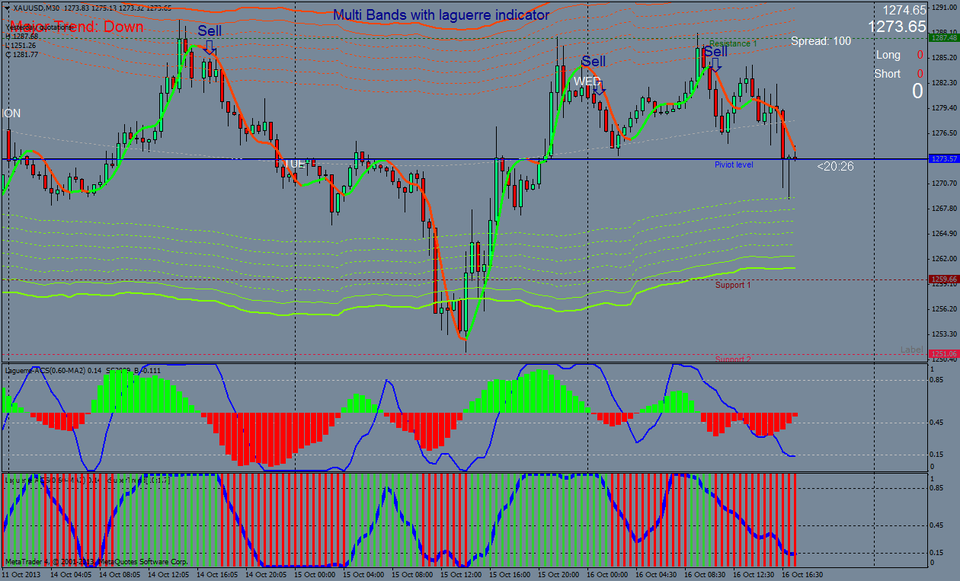The width and height of the screenshot is (960, 581).
Task: Click the triangle arrow before XAUUSD,M30
Action: [x=7, y=8]
